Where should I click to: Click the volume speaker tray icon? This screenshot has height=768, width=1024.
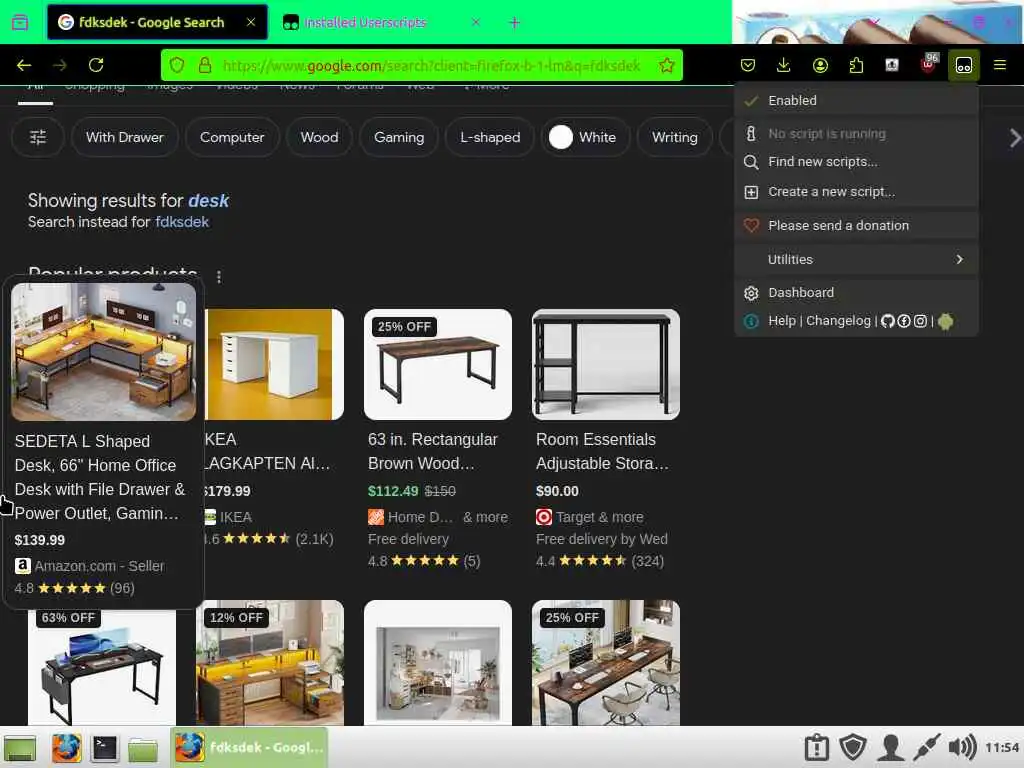pos(962,748)
